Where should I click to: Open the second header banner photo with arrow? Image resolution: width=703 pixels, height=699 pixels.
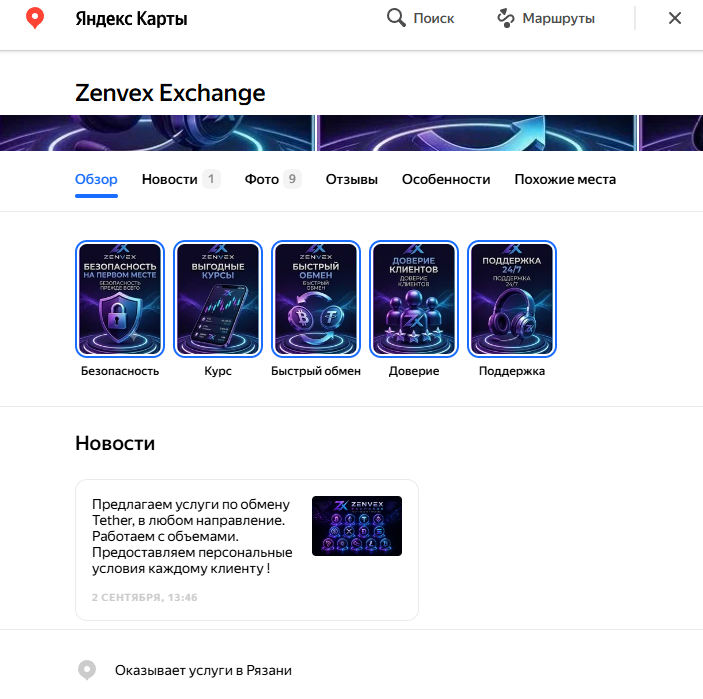tap(477, 133)
